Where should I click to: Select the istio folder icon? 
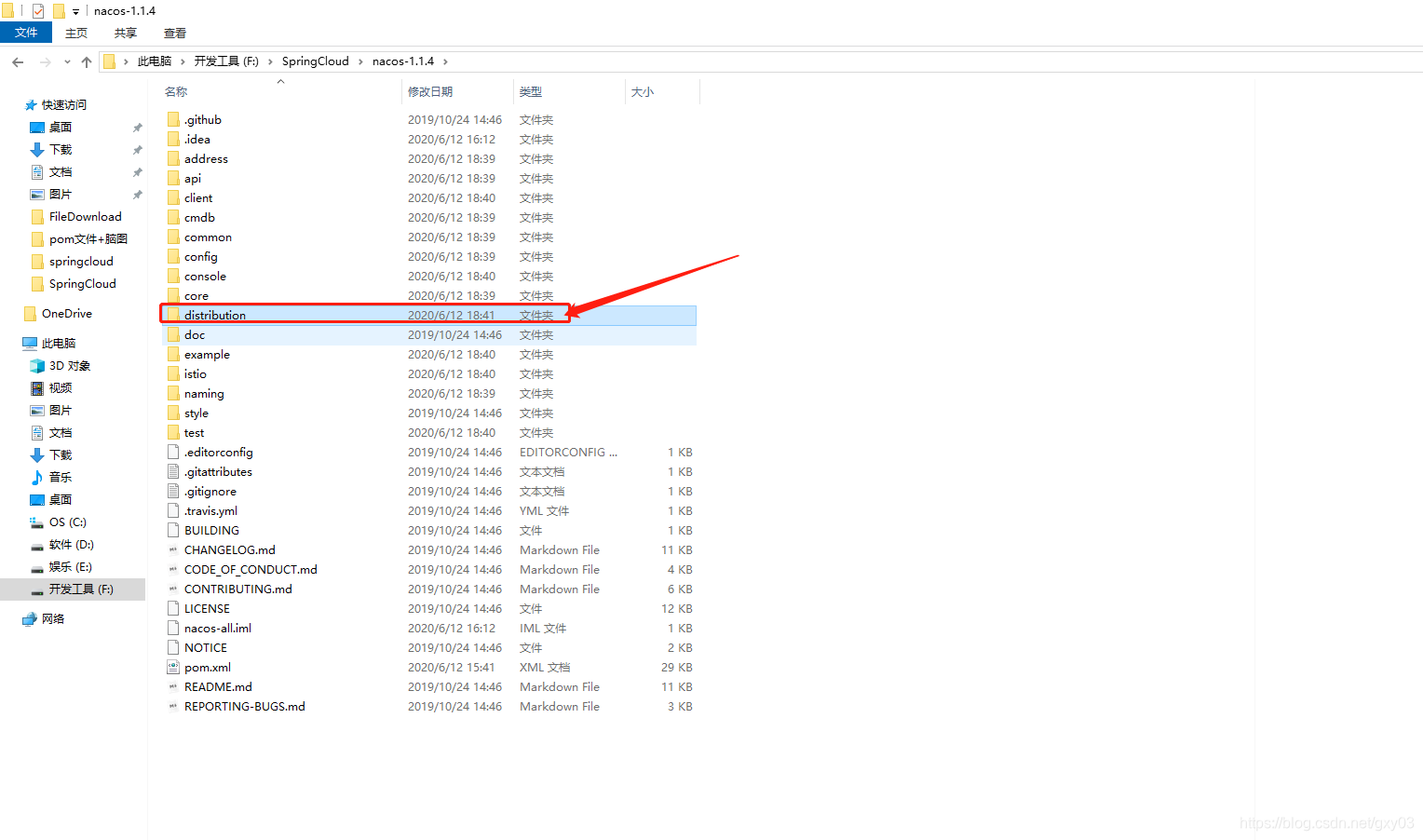(x=173, y=373)
